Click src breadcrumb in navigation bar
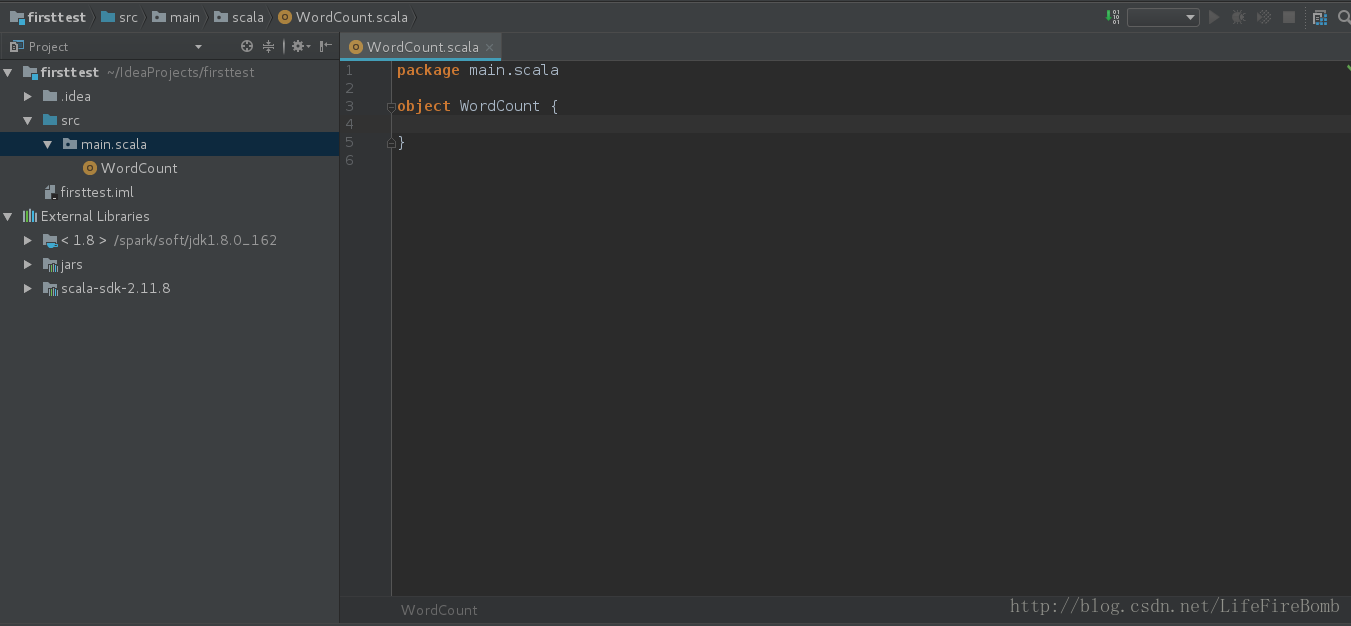The image size is (1351, 626). pyautogui.click(x=119, y=17)
